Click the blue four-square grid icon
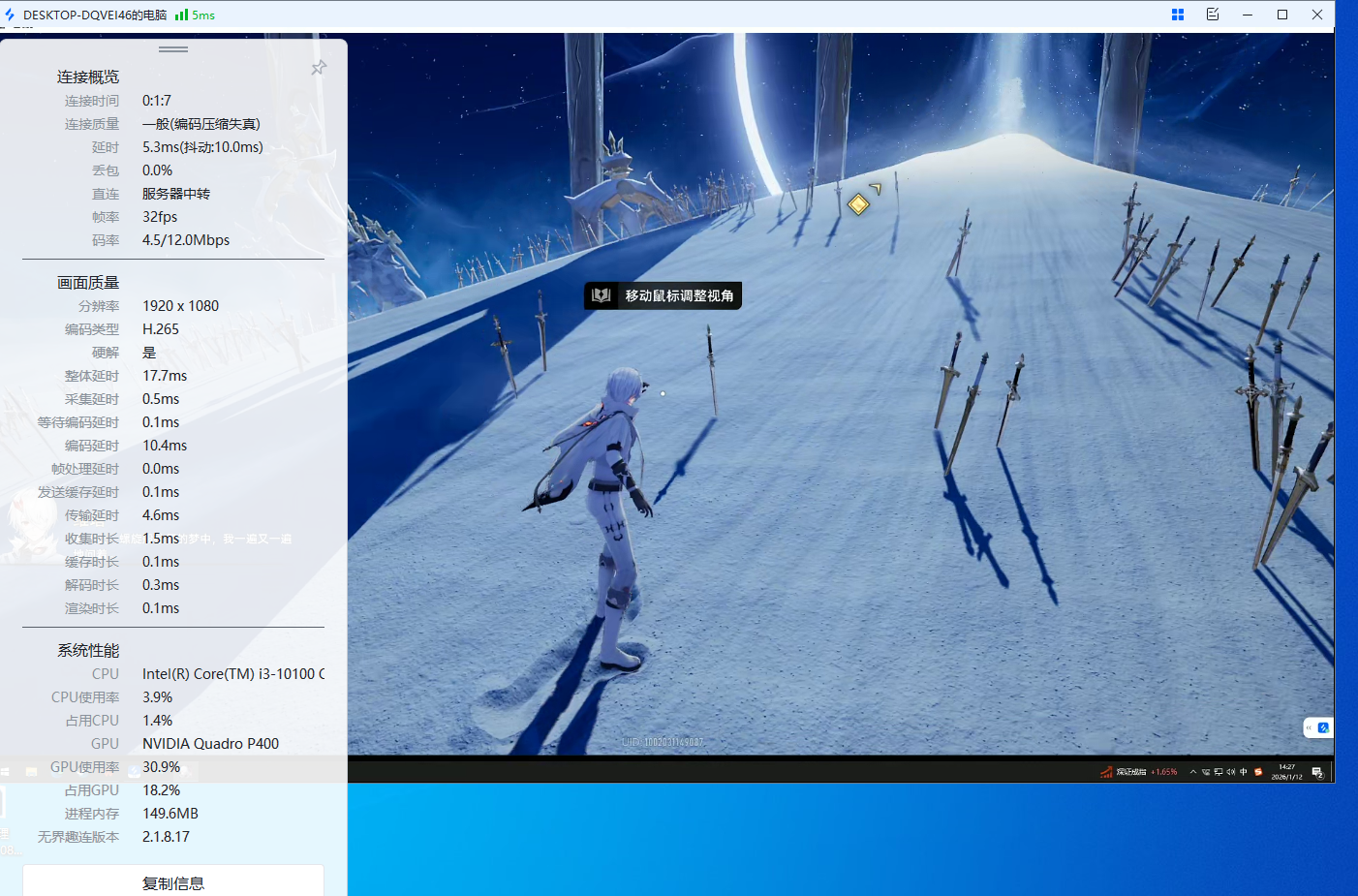 (x=1178, y=15)
